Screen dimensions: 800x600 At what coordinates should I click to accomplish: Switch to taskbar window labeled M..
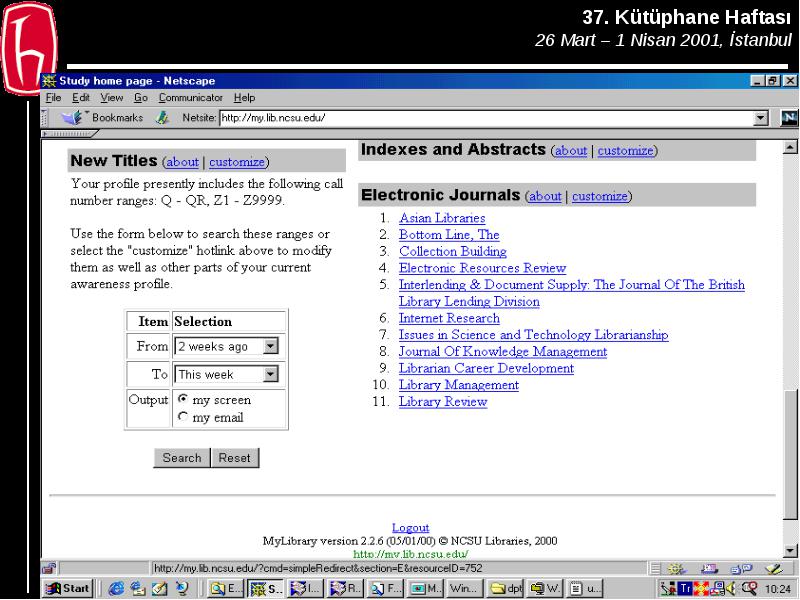click(426, 588)
